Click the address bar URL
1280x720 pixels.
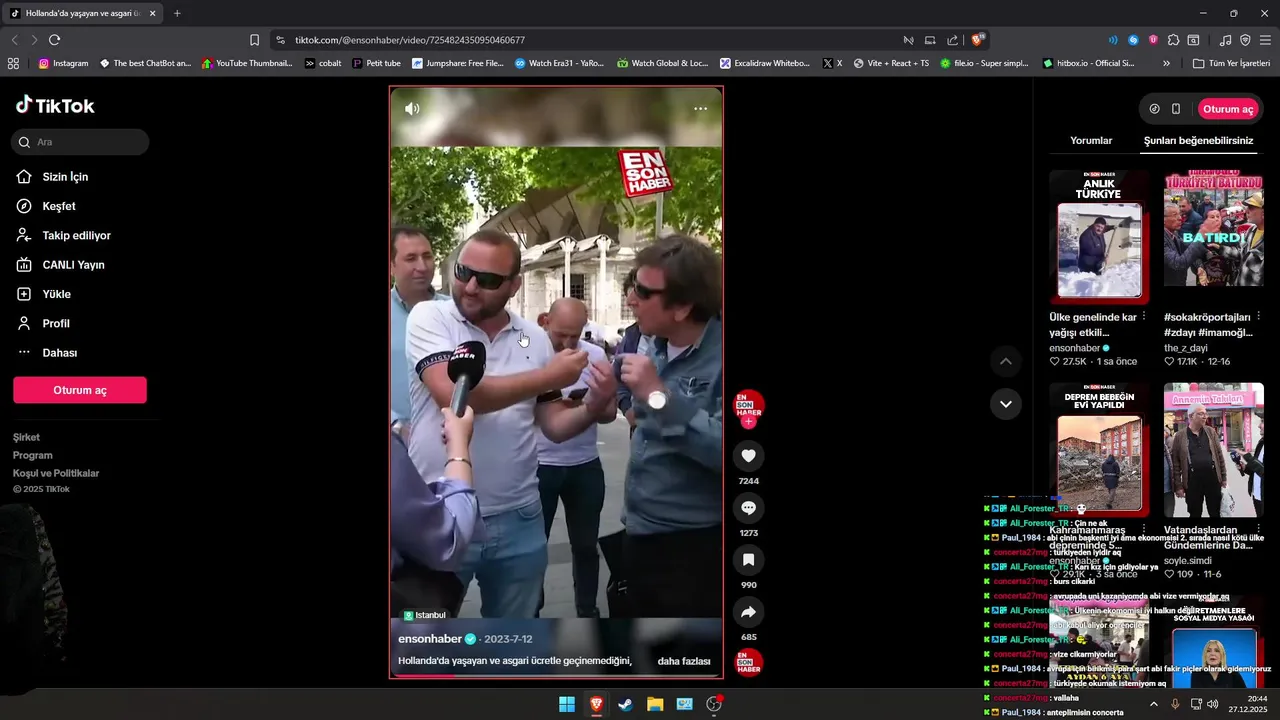[x=410, y=40]
